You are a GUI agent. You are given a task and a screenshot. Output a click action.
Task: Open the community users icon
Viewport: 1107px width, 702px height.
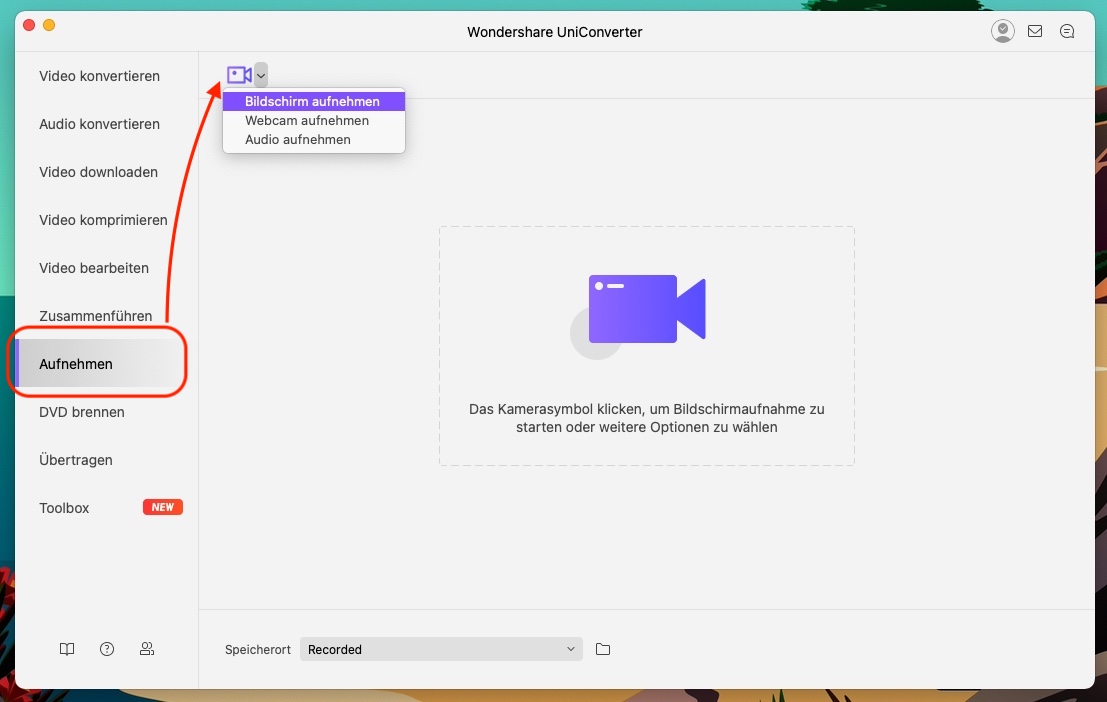tap(147, 648)
